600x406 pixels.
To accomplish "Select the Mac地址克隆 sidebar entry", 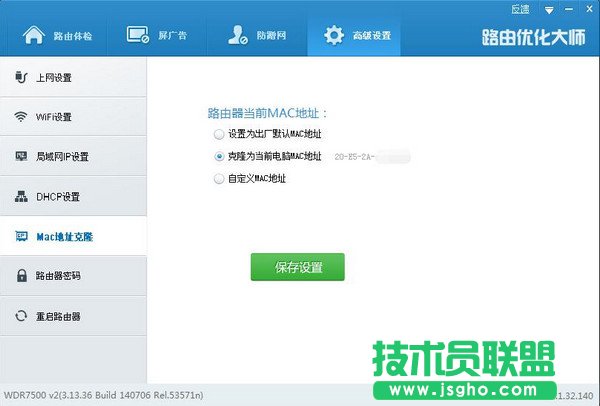I will (x=72, y=236).
